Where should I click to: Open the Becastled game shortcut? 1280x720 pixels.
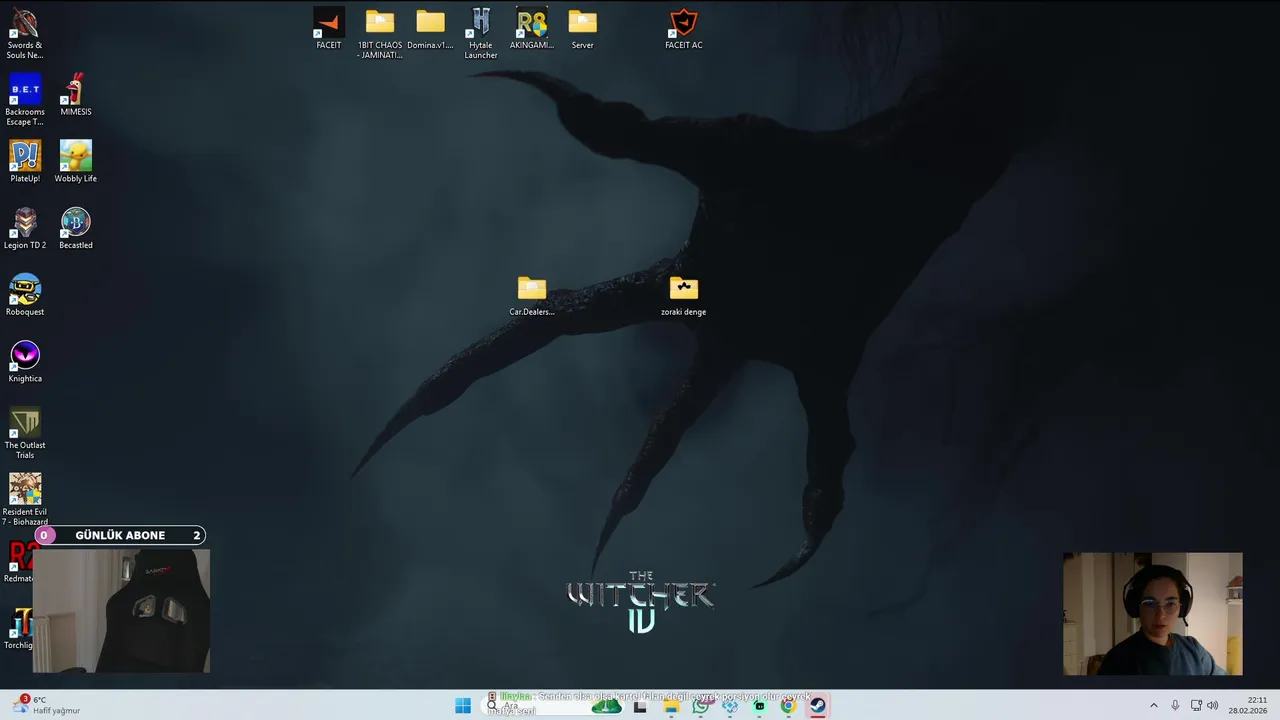pyautogui.click(x=75, y=228)
